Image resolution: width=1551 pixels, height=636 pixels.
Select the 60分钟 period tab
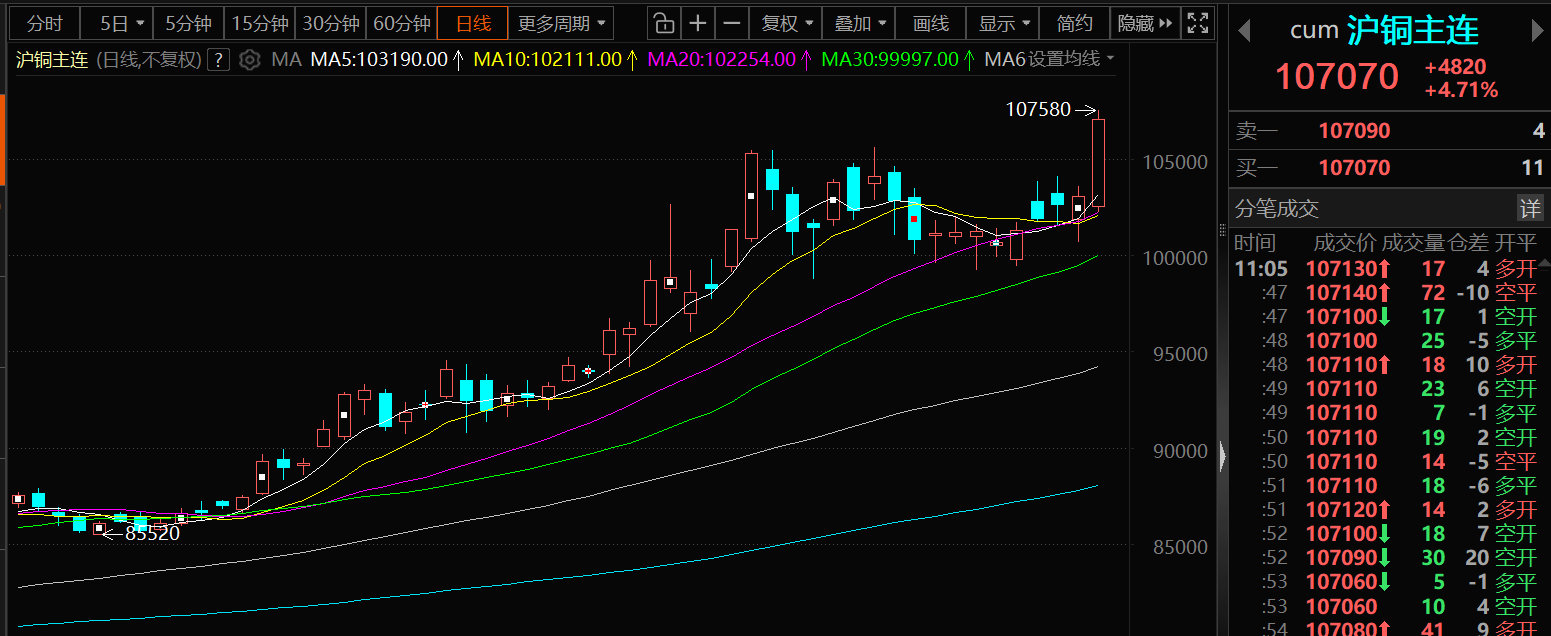(401, 23)
